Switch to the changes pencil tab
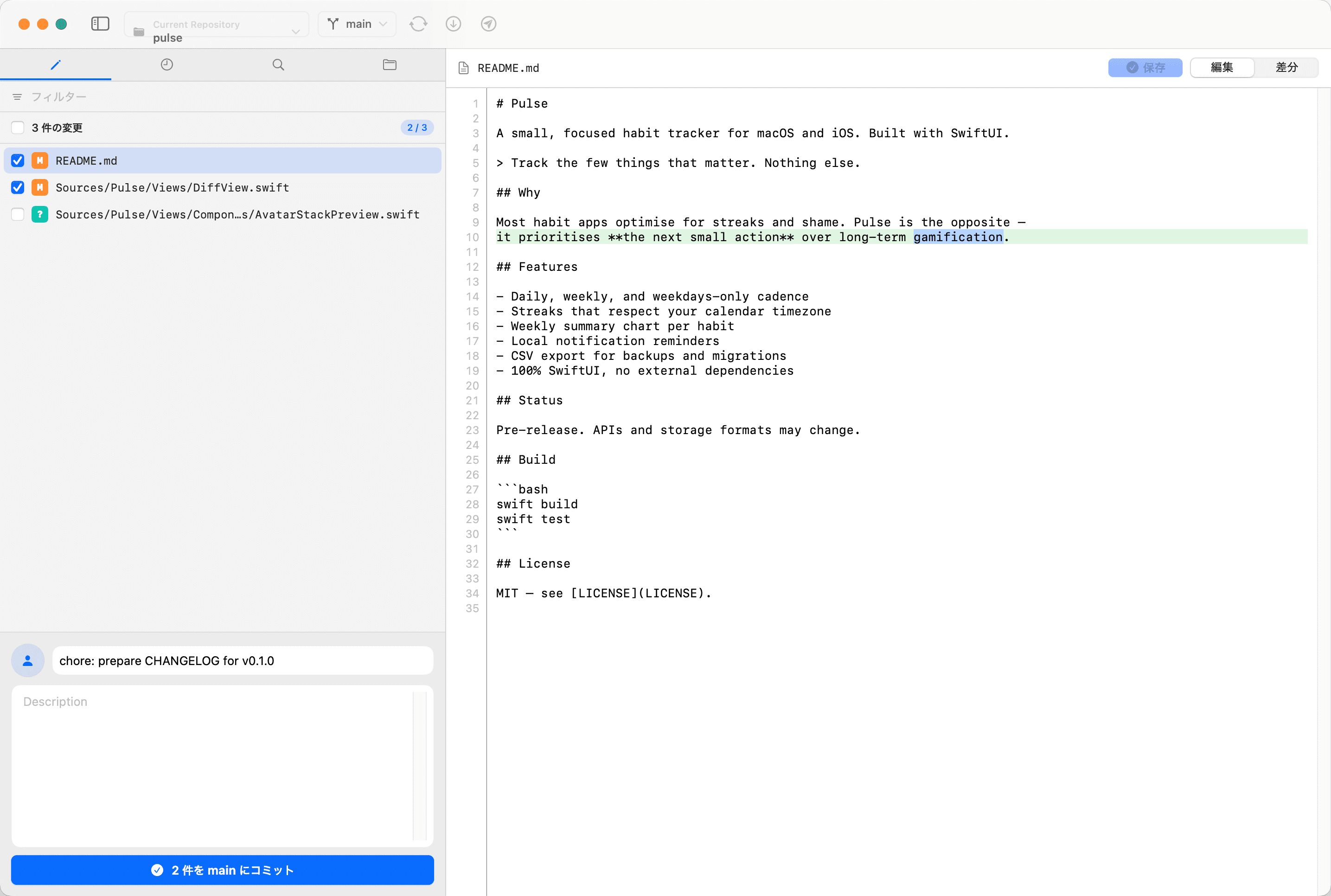Viewport: 1331px width, 896px height. pos(55,64)
